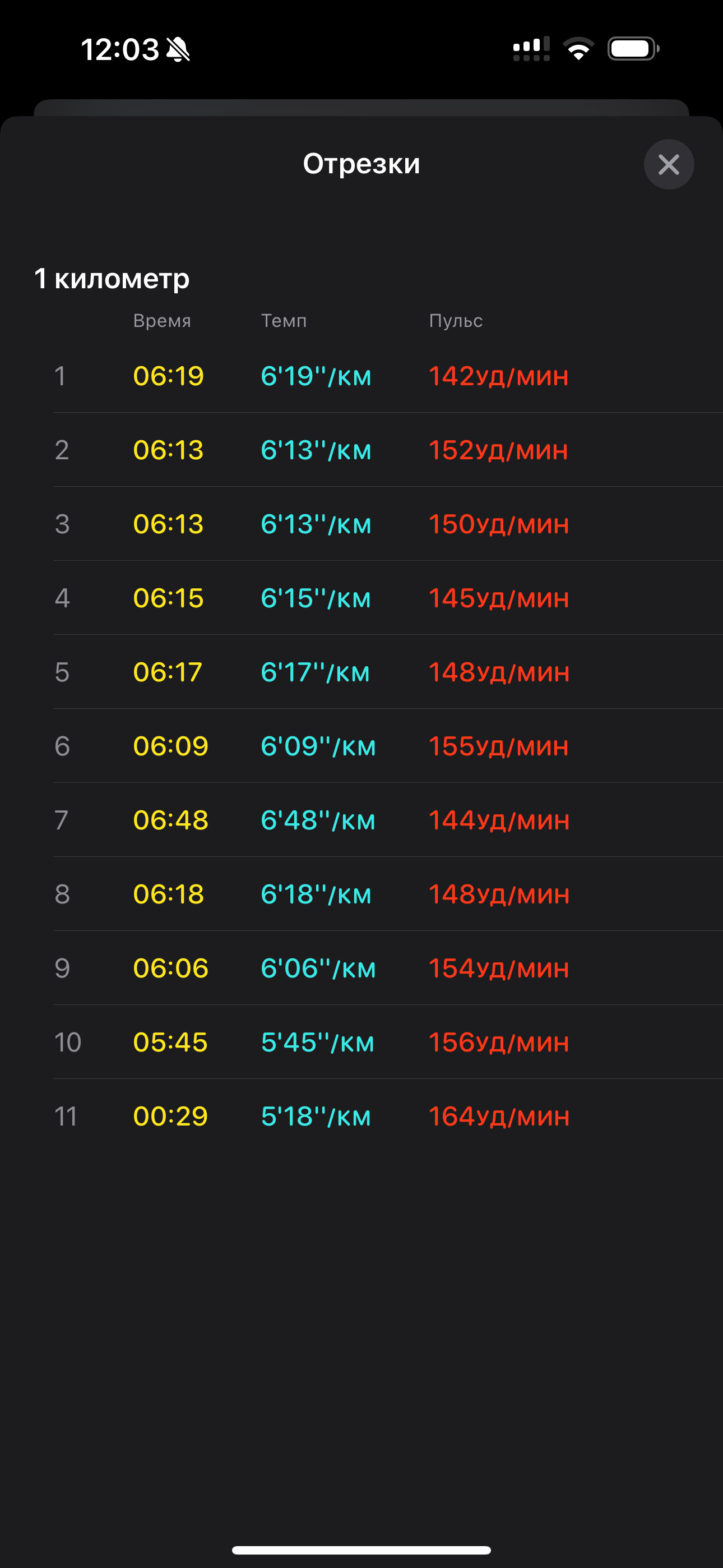
Task: Tap the Wi-Fi status icon
Action: tap(578, 49)
